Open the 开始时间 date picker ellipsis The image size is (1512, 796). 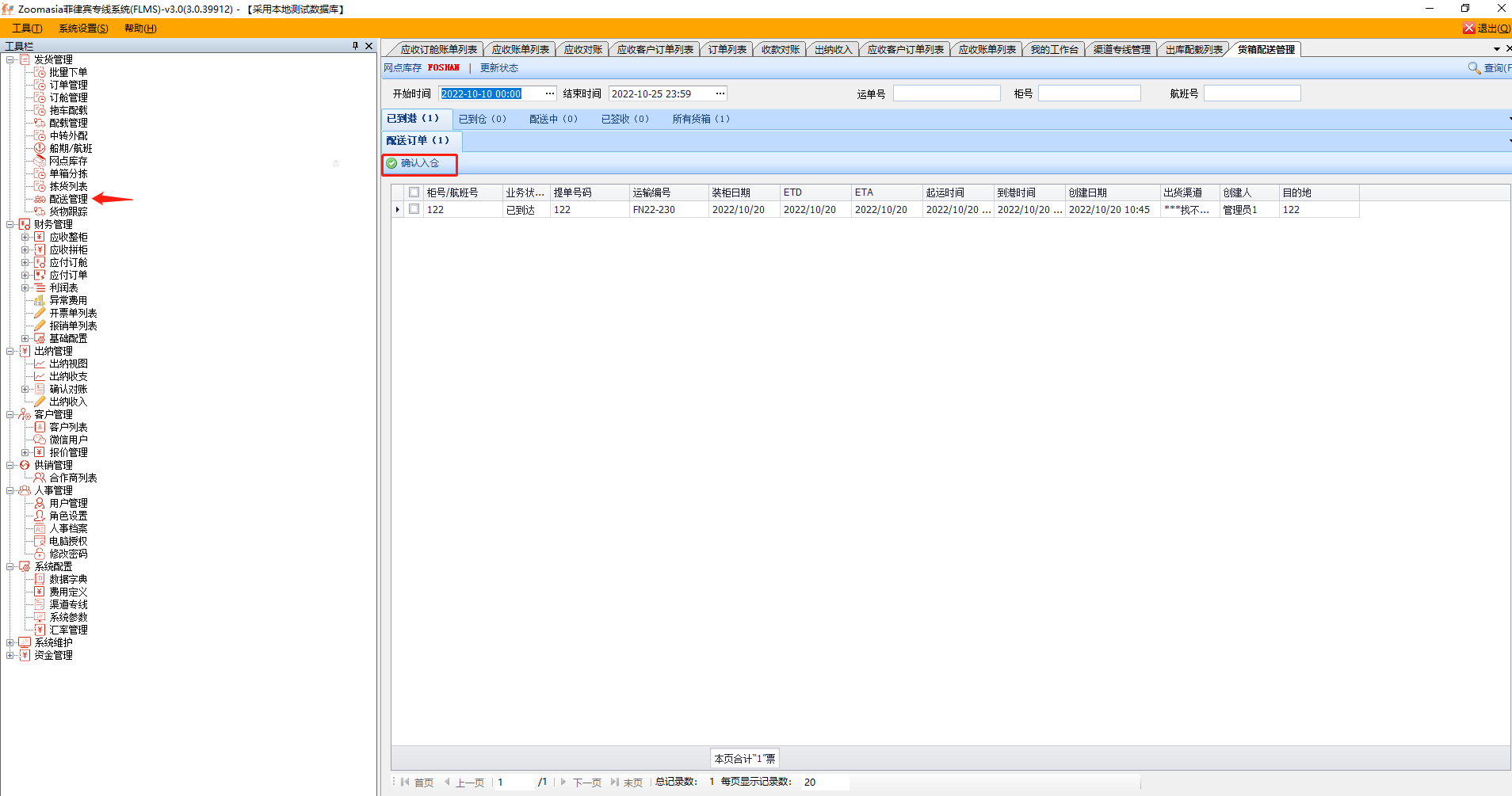point(549,93)
